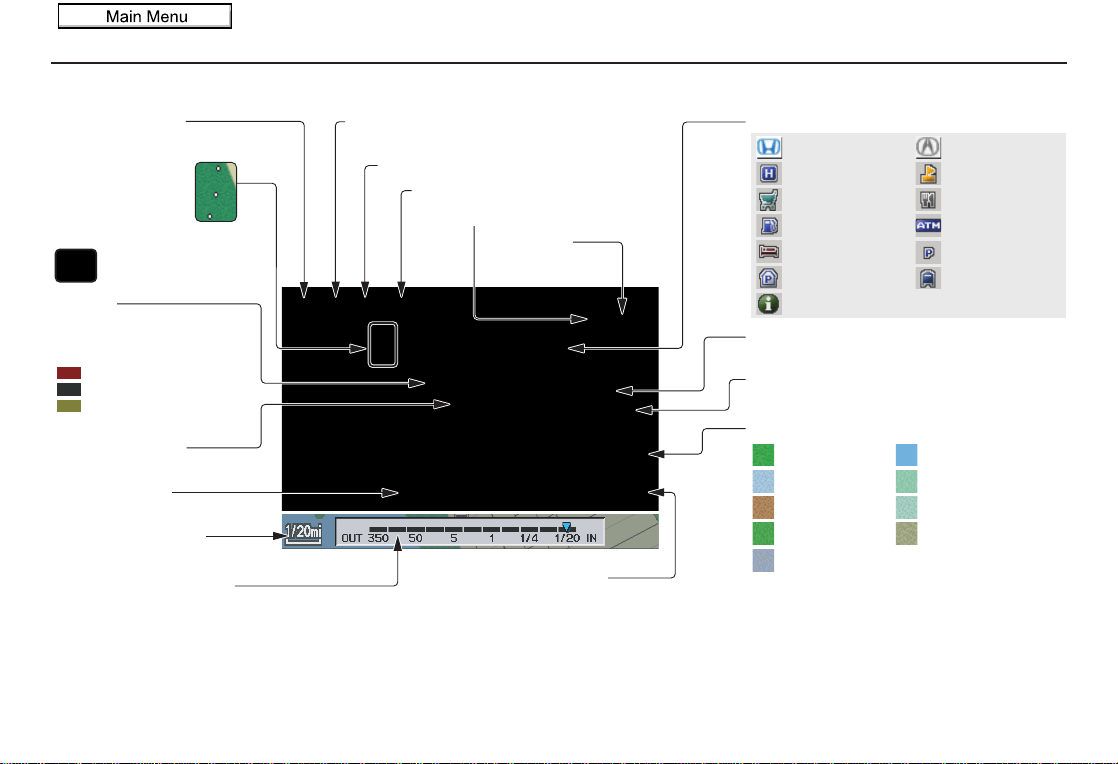The image size is (1118, 764).
Task: Click the OUT label on zoom bar
Action: (352, 538)
